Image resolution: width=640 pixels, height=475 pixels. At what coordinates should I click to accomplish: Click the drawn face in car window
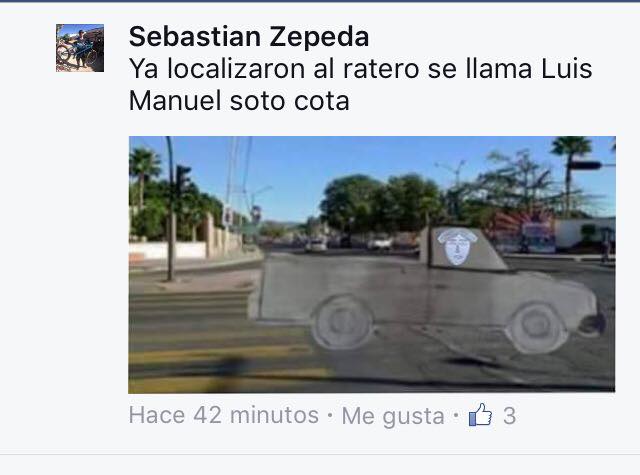[457, 246]
